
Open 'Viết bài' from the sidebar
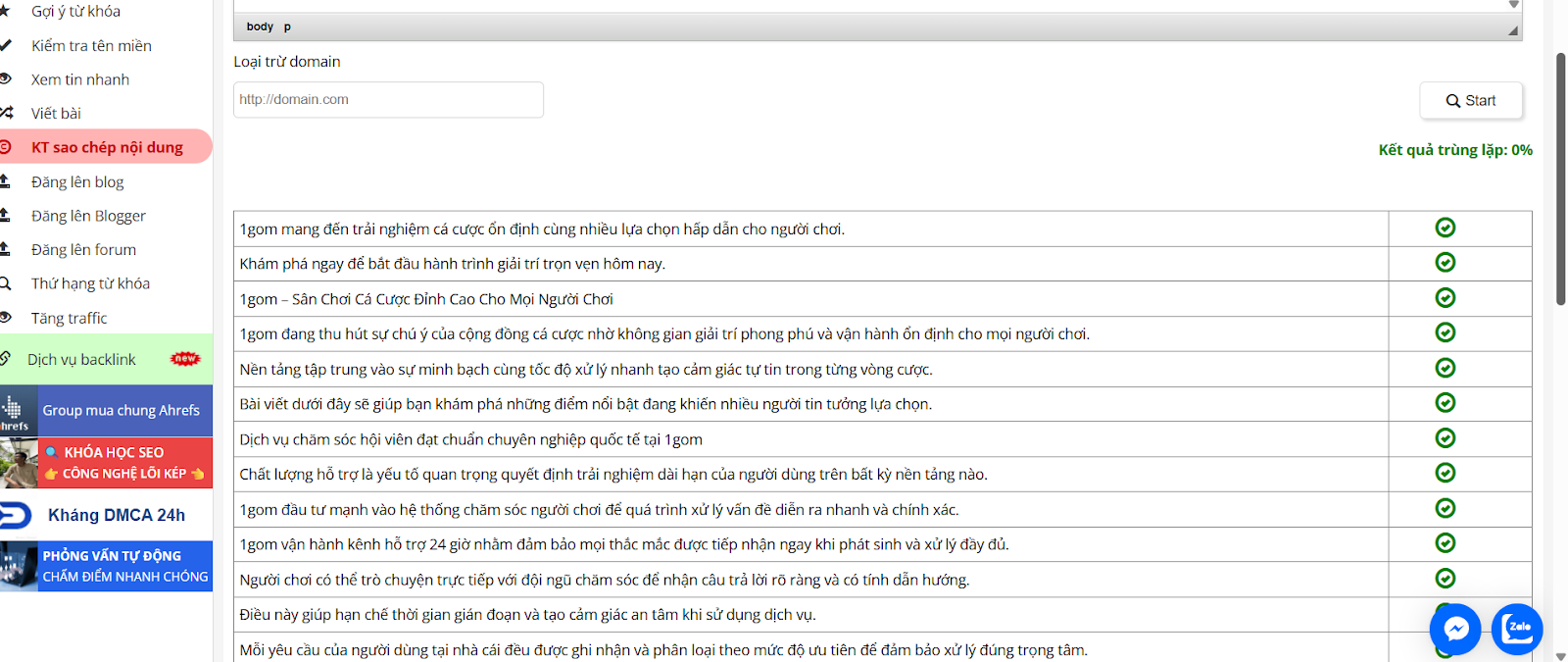tap(56, 114)
